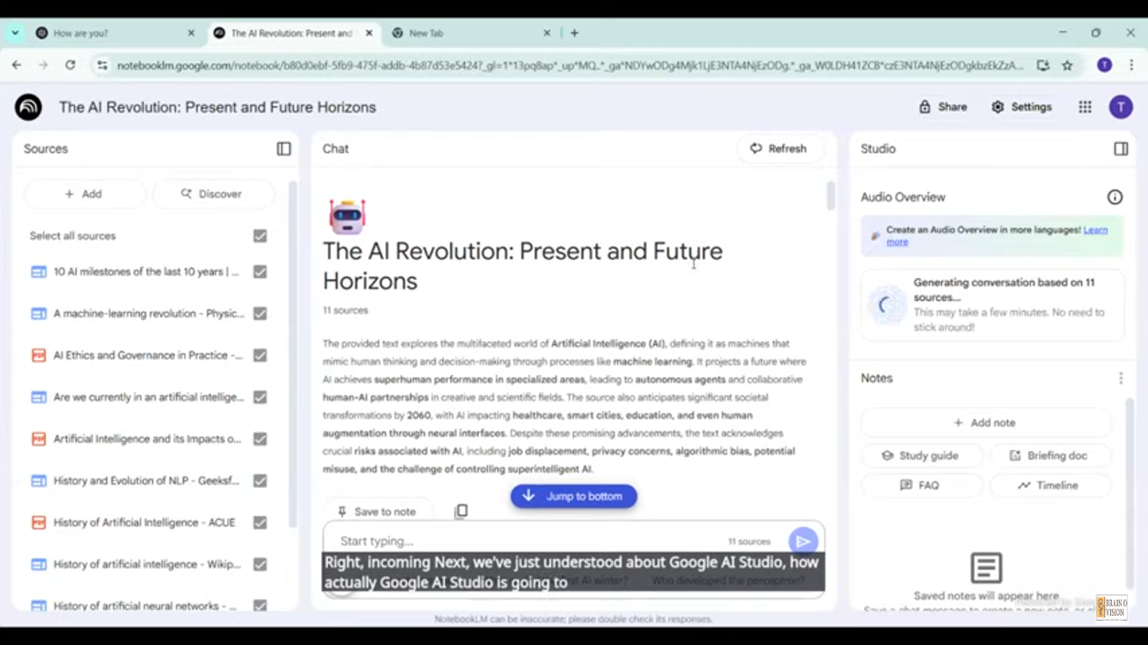
Task: Uncheck 'History and Evolution of NLP' source
Action: pos(260,480)
